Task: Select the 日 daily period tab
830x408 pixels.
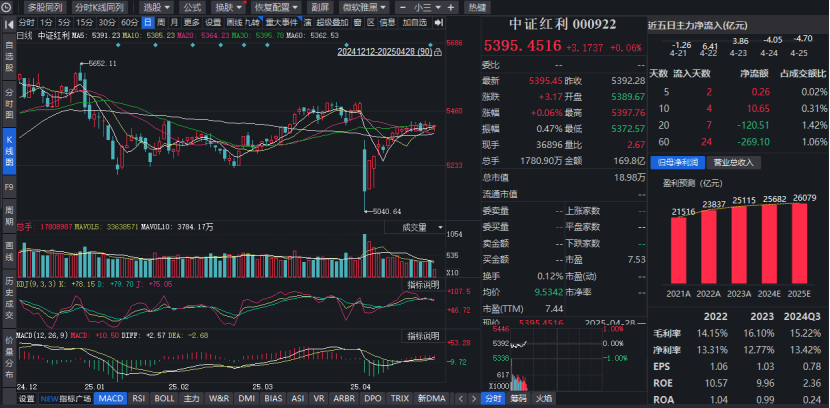Action: pos(147,23)
